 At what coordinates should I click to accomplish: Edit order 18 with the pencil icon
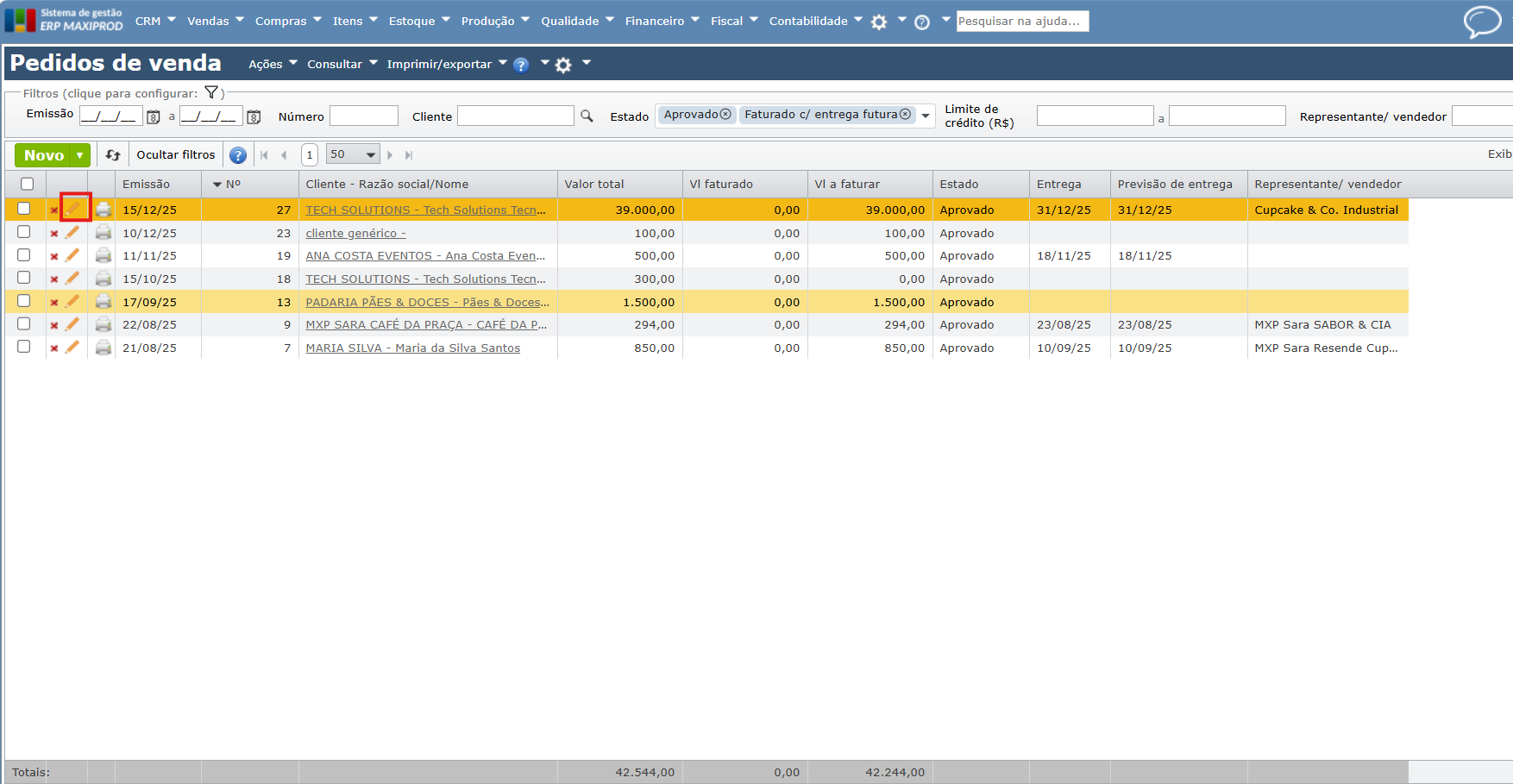pyautogui.click(x=72, y=278)
